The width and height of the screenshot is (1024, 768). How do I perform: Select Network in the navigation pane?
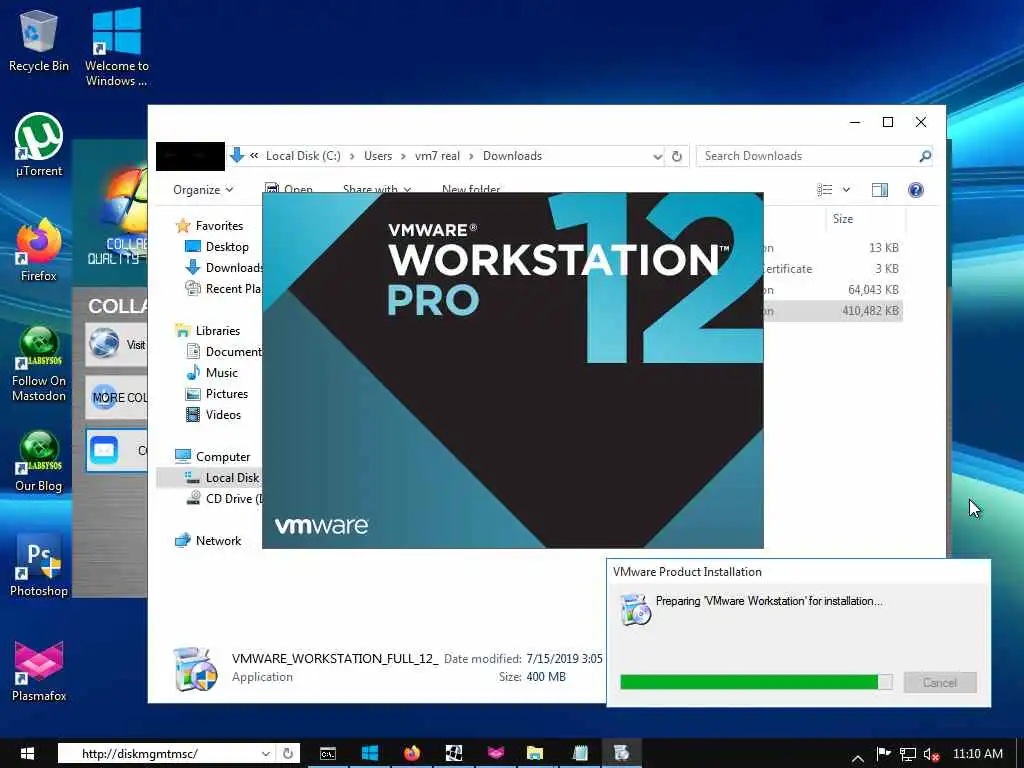coord(208,541)
